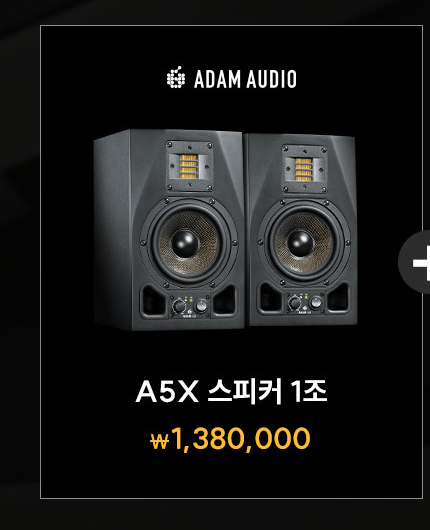Click the left speaker's volume knob
Screen dimensions: 430x530
(x=179, y=307)
